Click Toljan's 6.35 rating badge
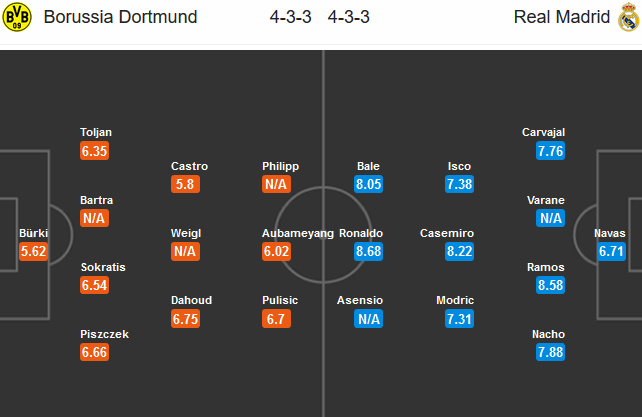642x417 pixels. point(95,151)
